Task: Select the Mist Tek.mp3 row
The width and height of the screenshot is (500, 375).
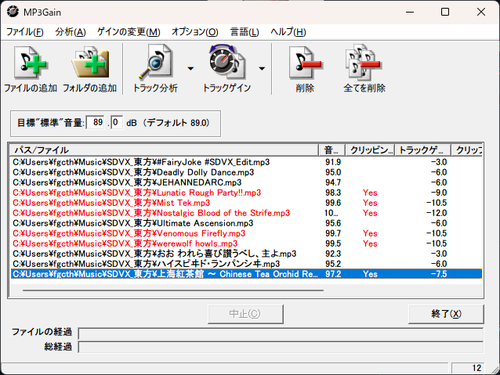Action: (x=246, y=203)
